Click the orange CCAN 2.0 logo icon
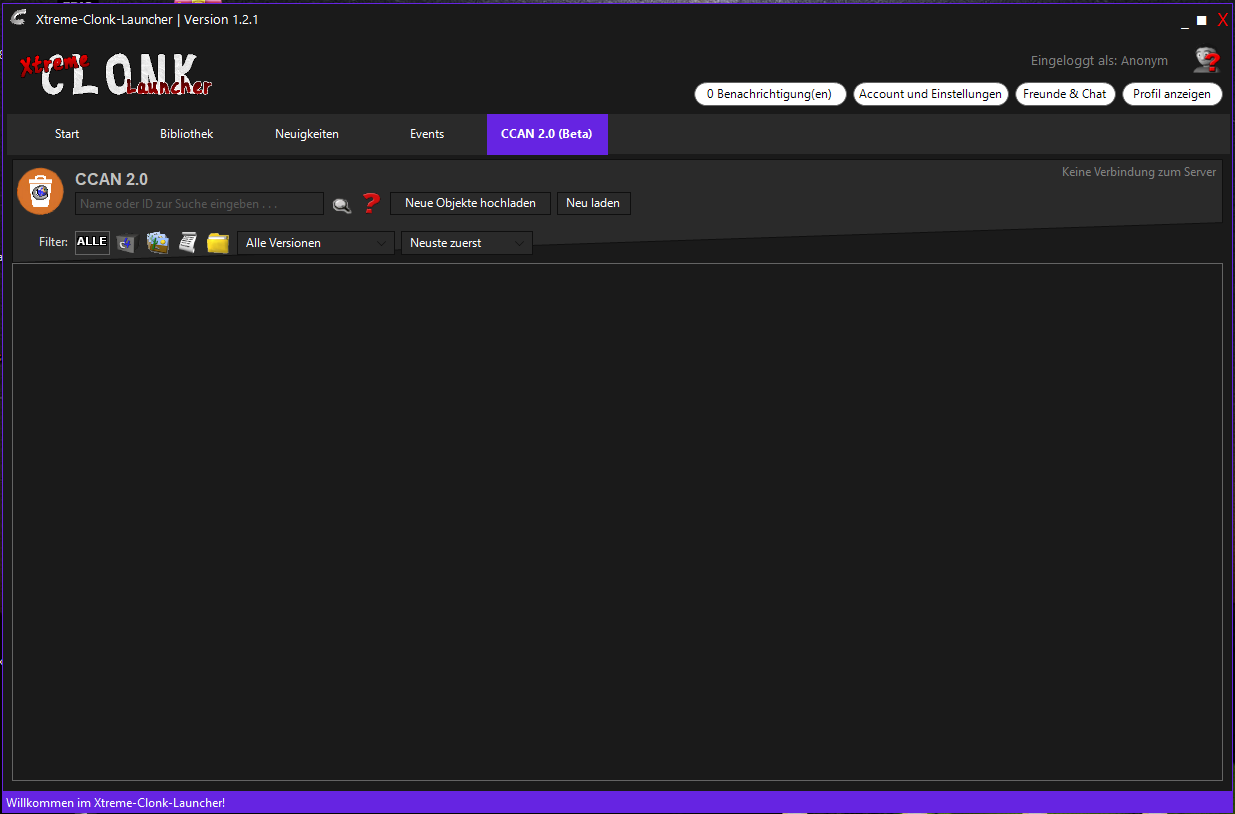This screenshot has width=1235, height=814. (40, 191)
